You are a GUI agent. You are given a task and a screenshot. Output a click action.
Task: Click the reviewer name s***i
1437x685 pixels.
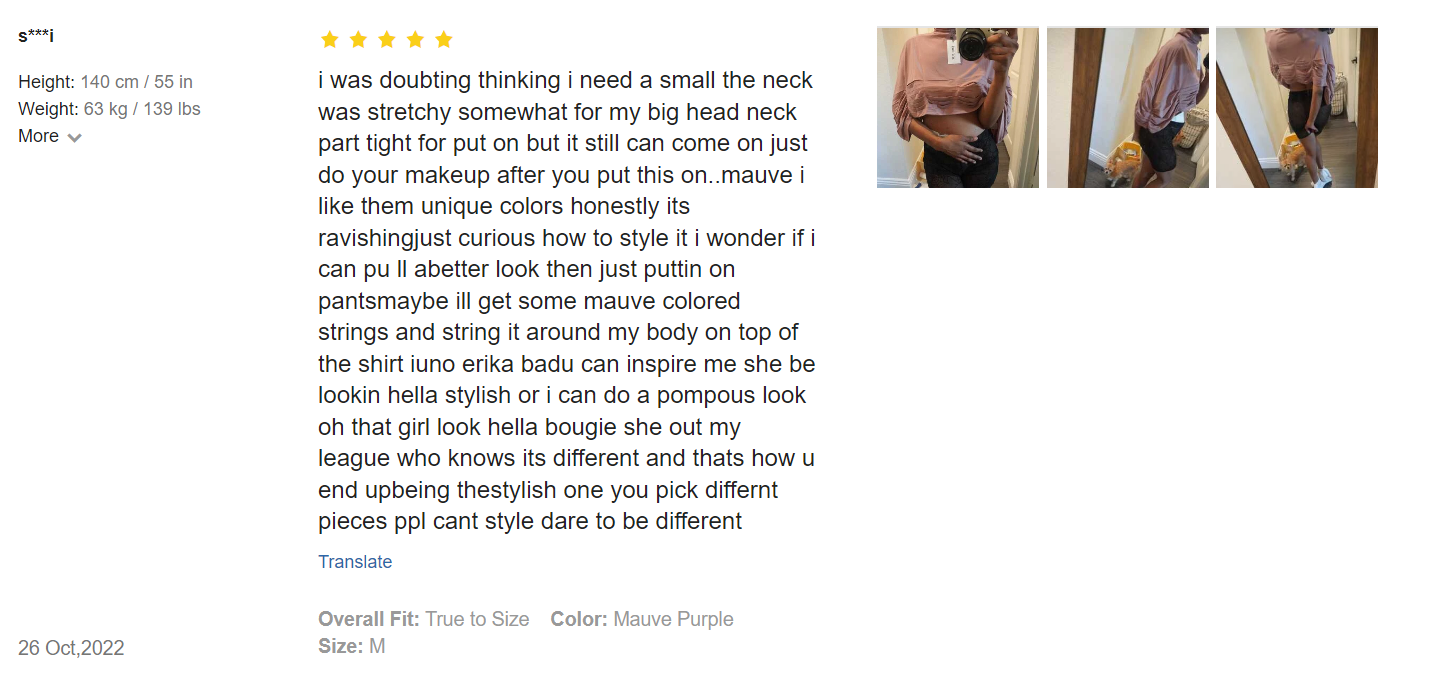(36, 37)
